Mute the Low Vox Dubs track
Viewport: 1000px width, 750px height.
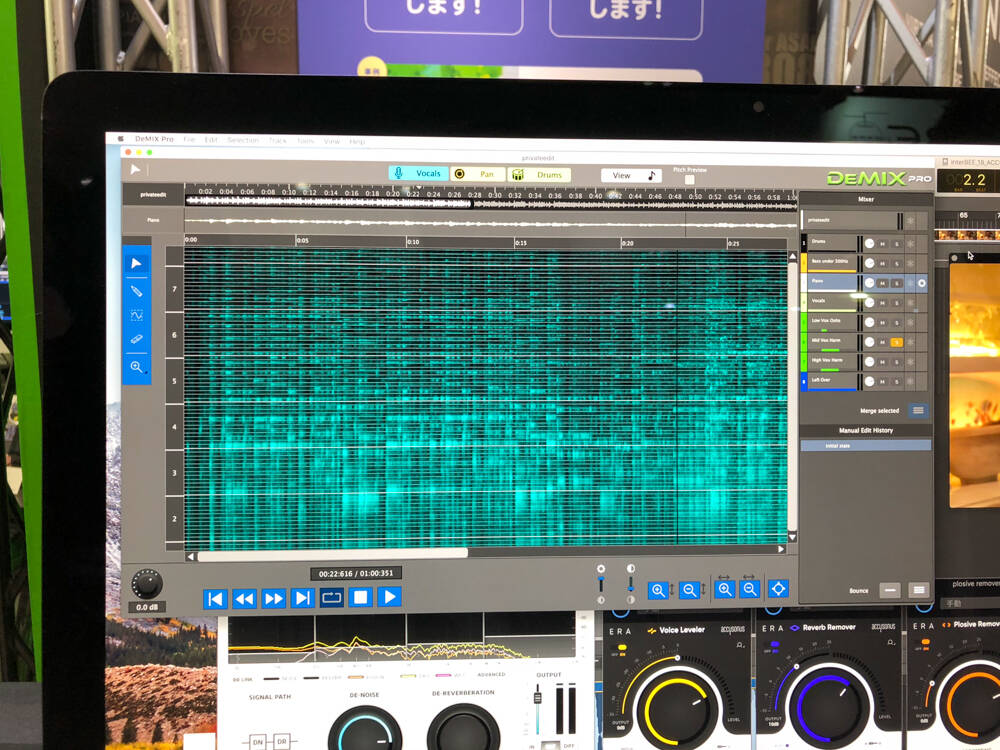point(883,322)
